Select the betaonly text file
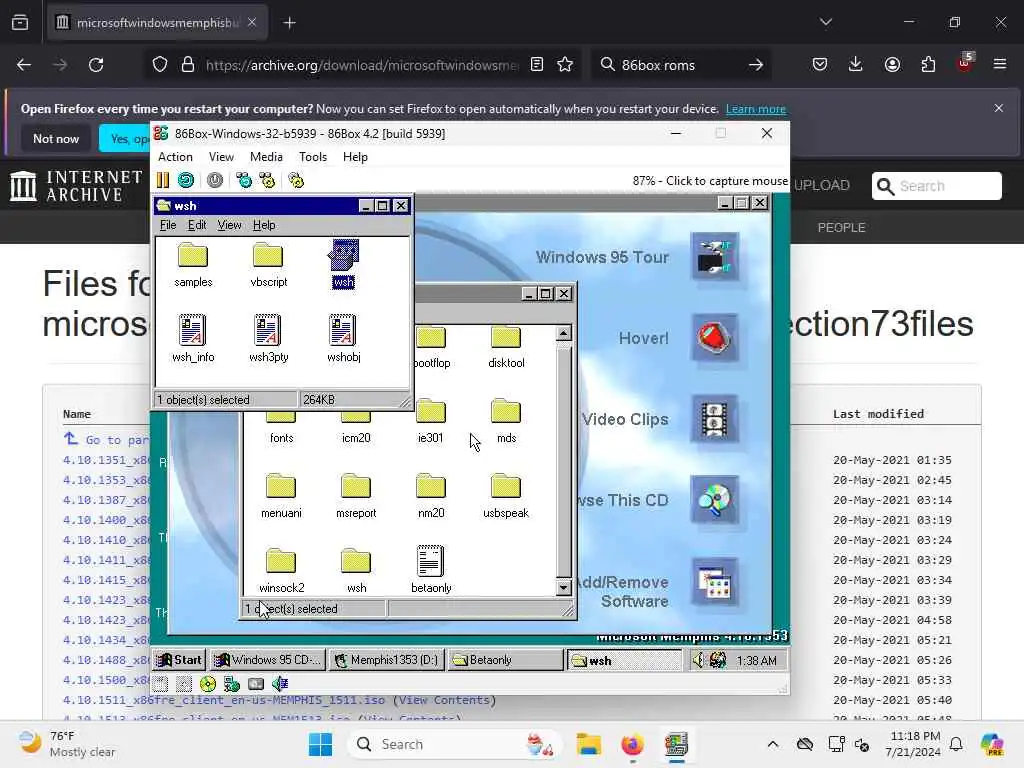 coord(431,569)
